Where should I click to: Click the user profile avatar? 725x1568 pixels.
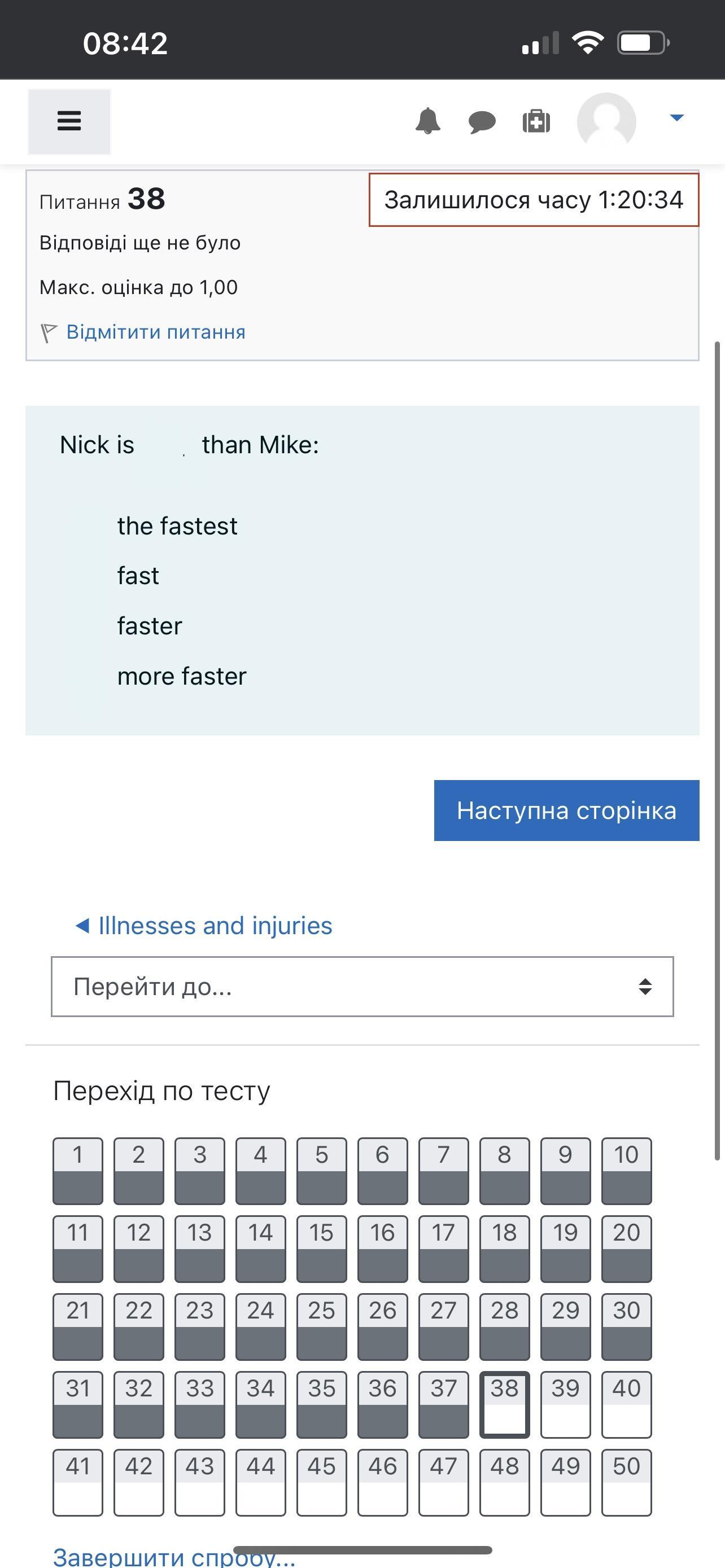(606, 121)
